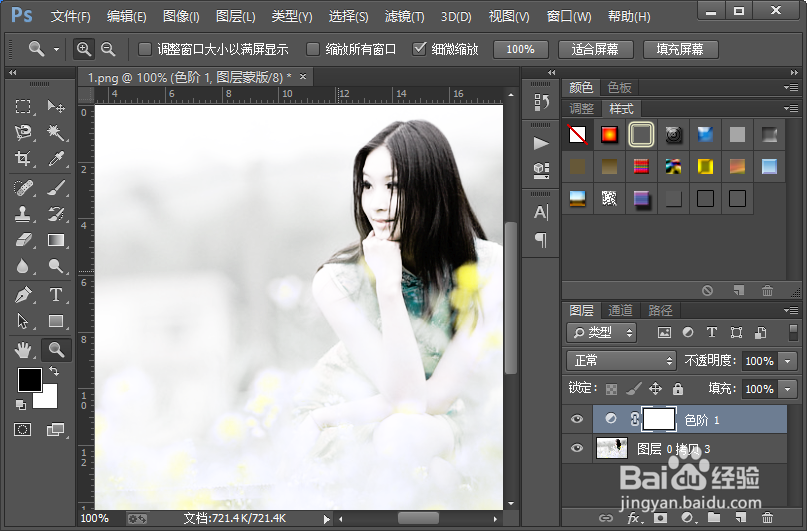Select the Rectangle shape tool
The width and height of the screenshot is (807, 531).
tap(56, 321)
